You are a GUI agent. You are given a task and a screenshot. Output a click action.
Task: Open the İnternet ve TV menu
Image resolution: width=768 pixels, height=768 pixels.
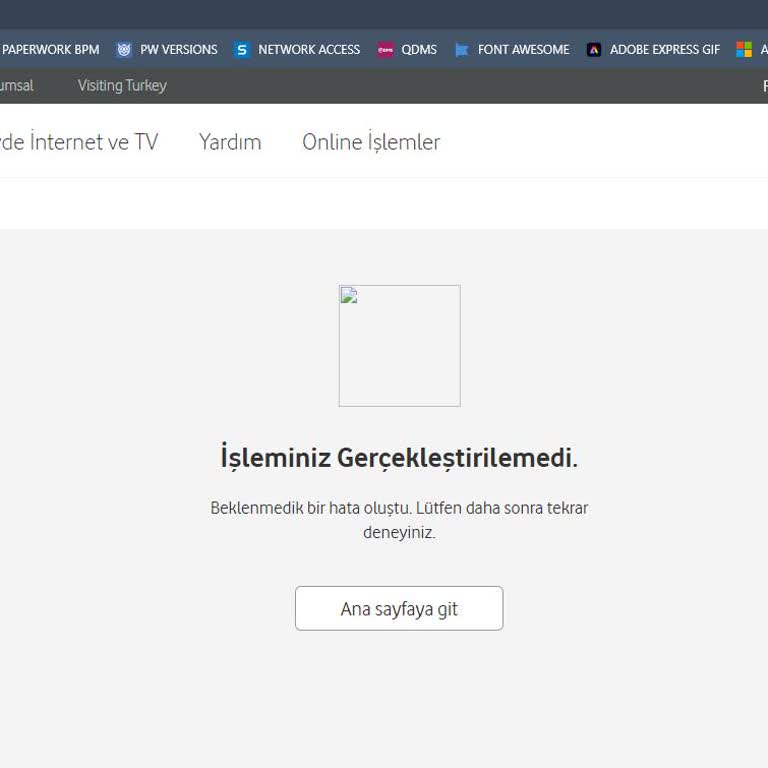79,142
